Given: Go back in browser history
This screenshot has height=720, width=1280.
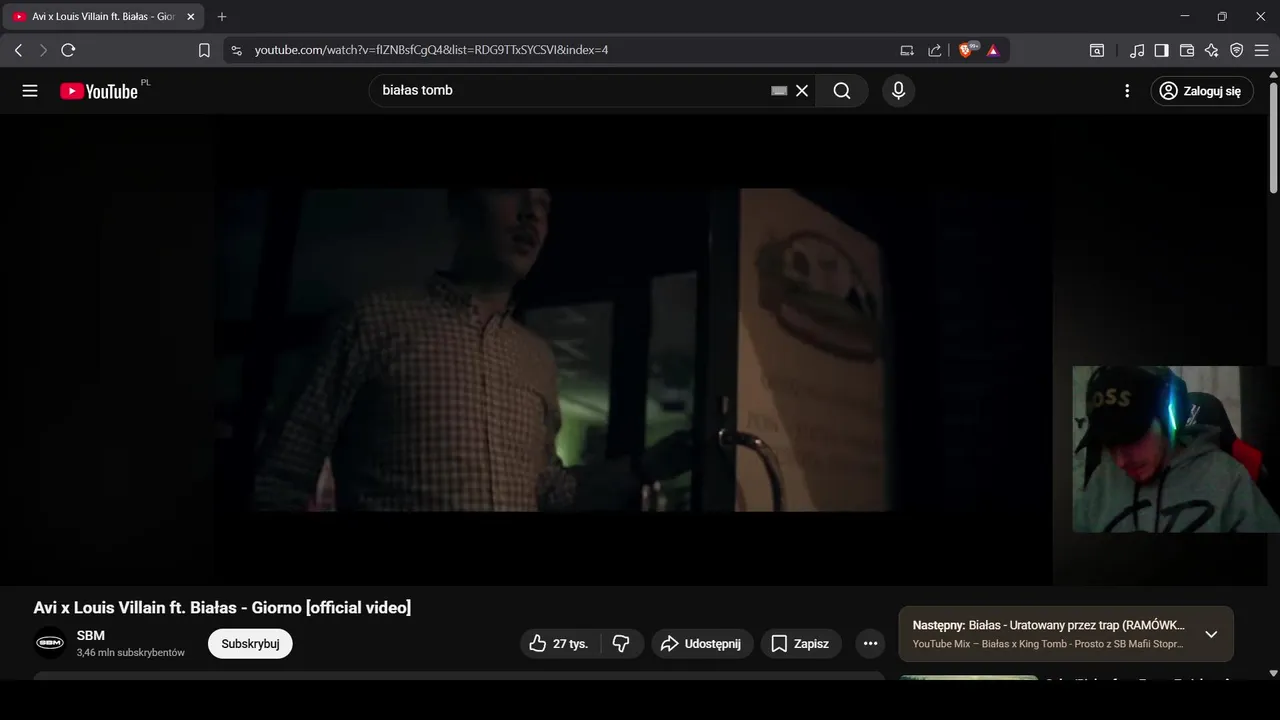Looking at the screenshot, I should (18, 50).
